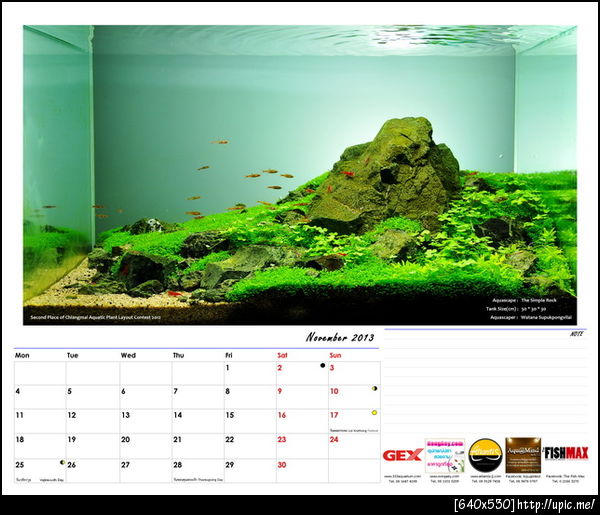
Task: Click the 'Aquascape: The Simple Rock' caption
Action: [x=524, y=300]
